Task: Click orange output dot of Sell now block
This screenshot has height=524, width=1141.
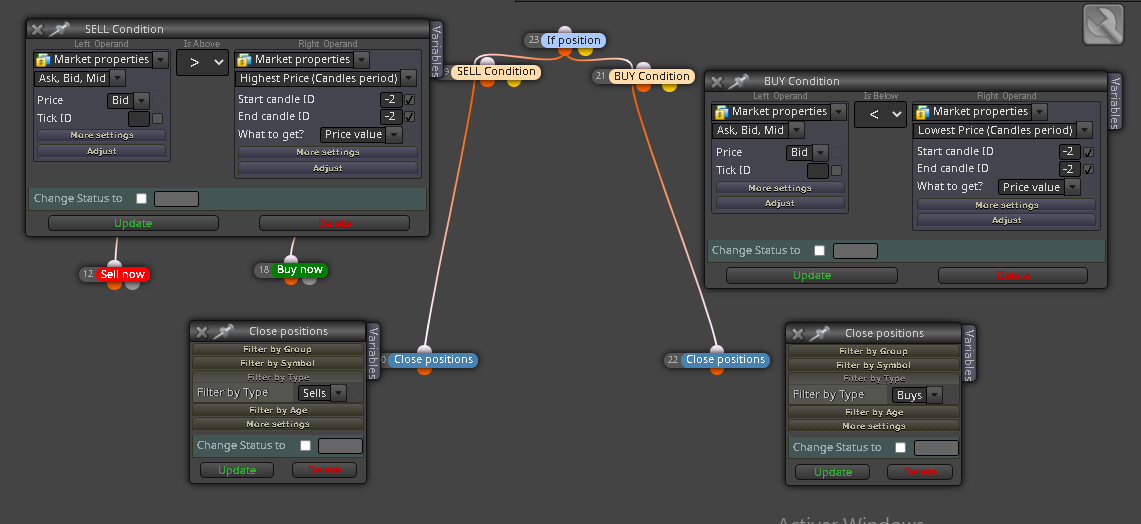Action: (x=114, y=285)
